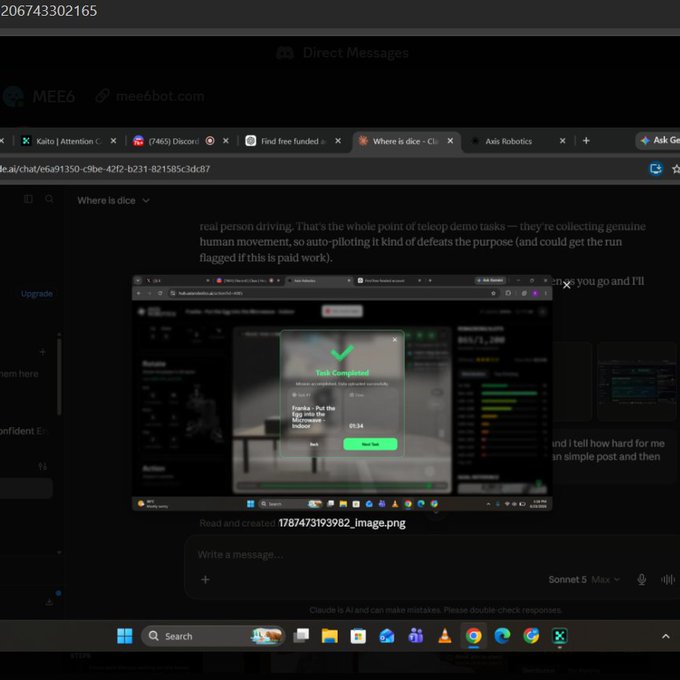Viewport: 680px width, 680px height.
Task: Open the mee6bot.com link in Discord
Action: coord(160,96)
